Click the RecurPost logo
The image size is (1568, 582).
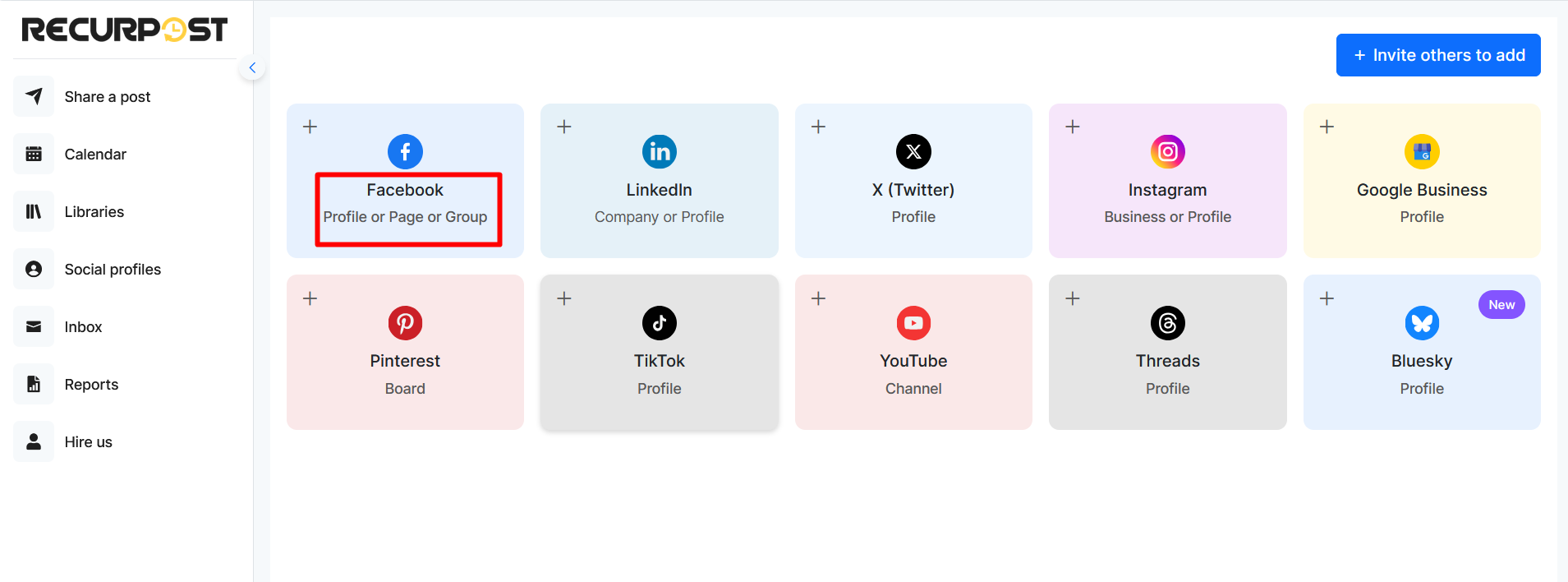(x=125, y=30)
